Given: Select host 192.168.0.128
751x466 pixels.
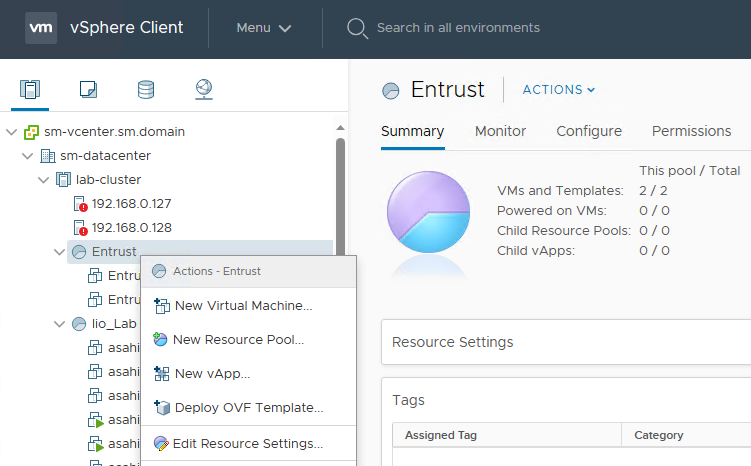Looking at the screenshot, I should 132,227.
